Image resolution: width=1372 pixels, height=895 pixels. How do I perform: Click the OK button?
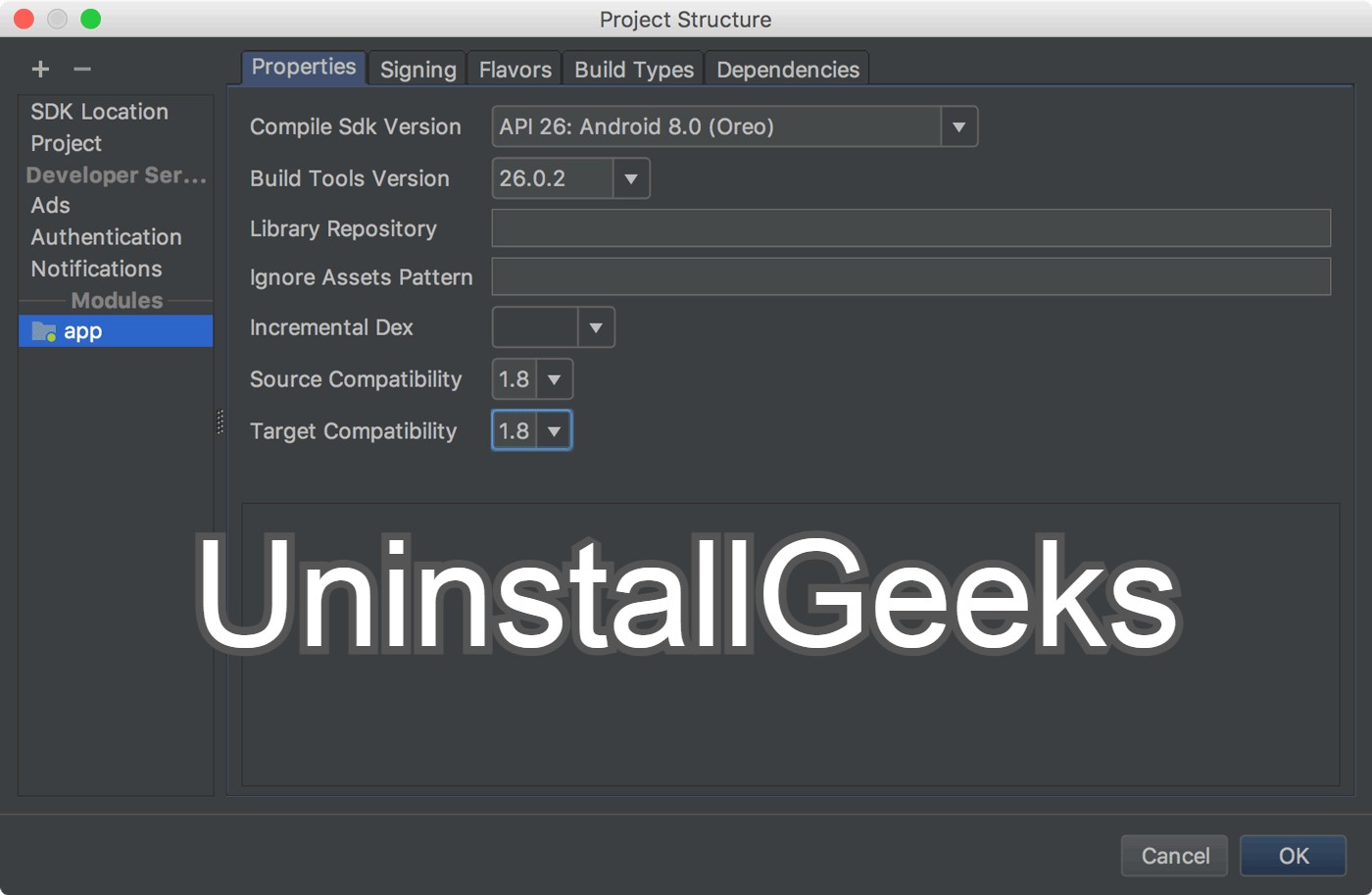[1294, 856]
